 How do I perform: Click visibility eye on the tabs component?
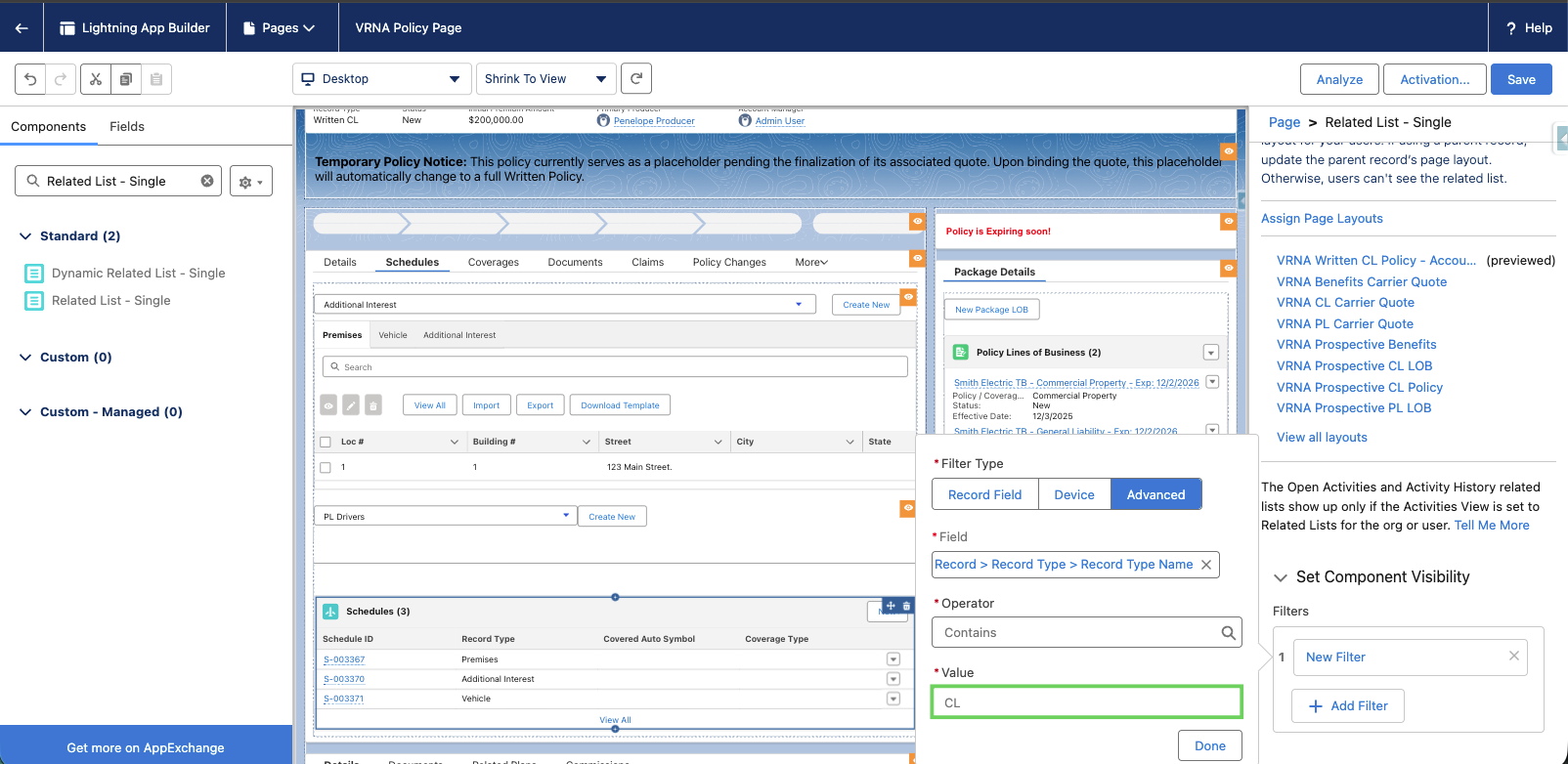(917, 258)
